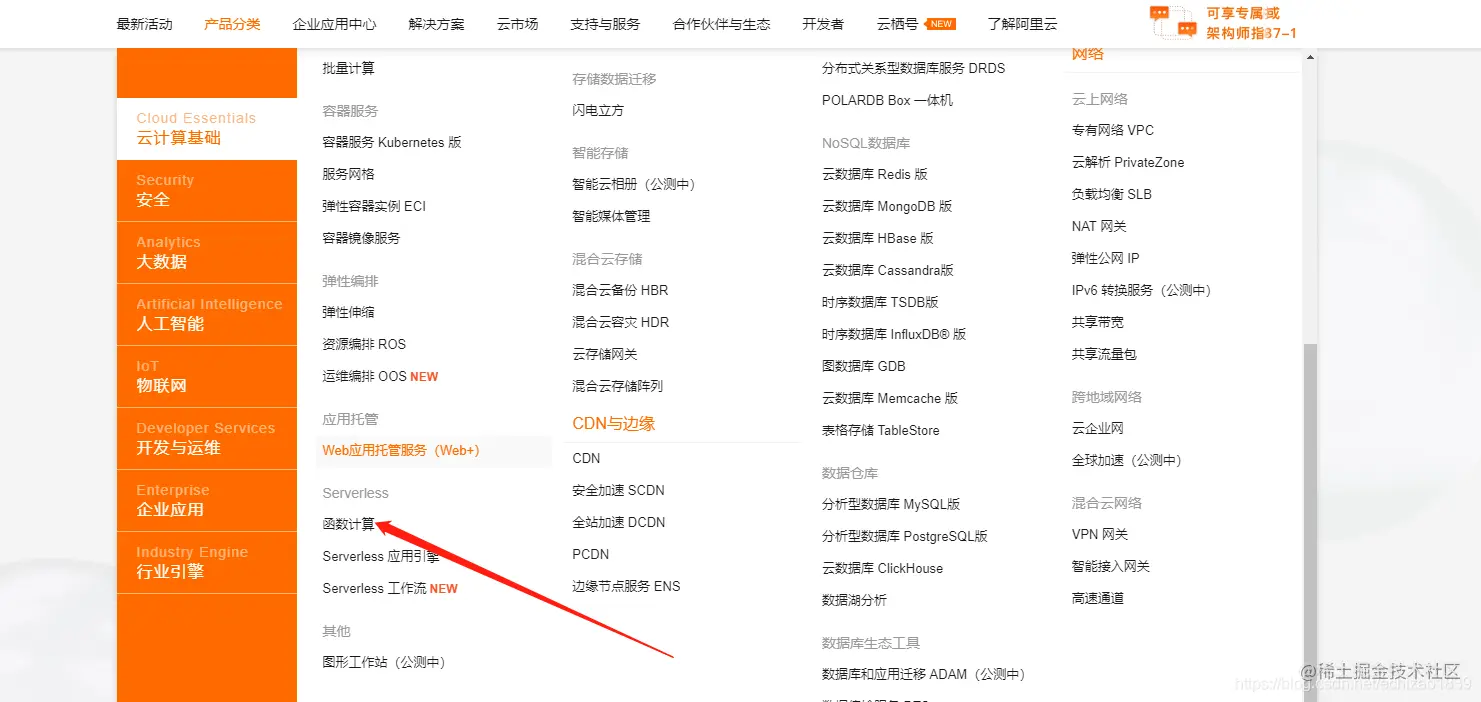1481x702 pixels.
Task: Open the 函数计算 product link
Action: pyautogui.click(x=348, y=524)
